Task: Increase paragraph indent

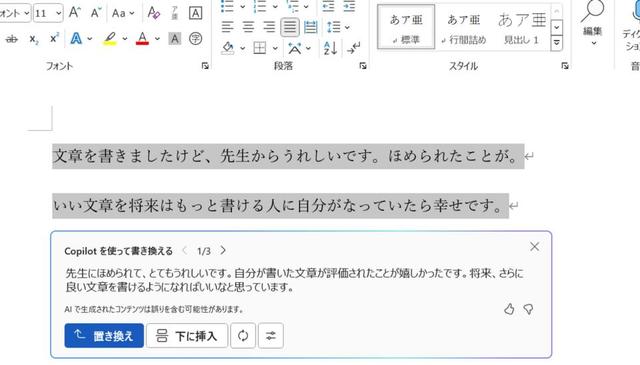Action: (x=349, y=6)
